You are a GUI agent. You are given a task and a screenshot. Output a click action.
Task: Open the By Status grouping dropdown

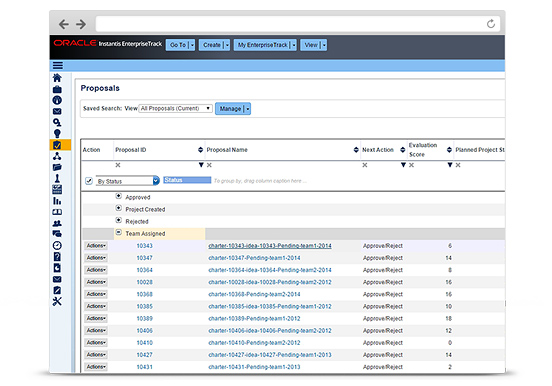127,181
